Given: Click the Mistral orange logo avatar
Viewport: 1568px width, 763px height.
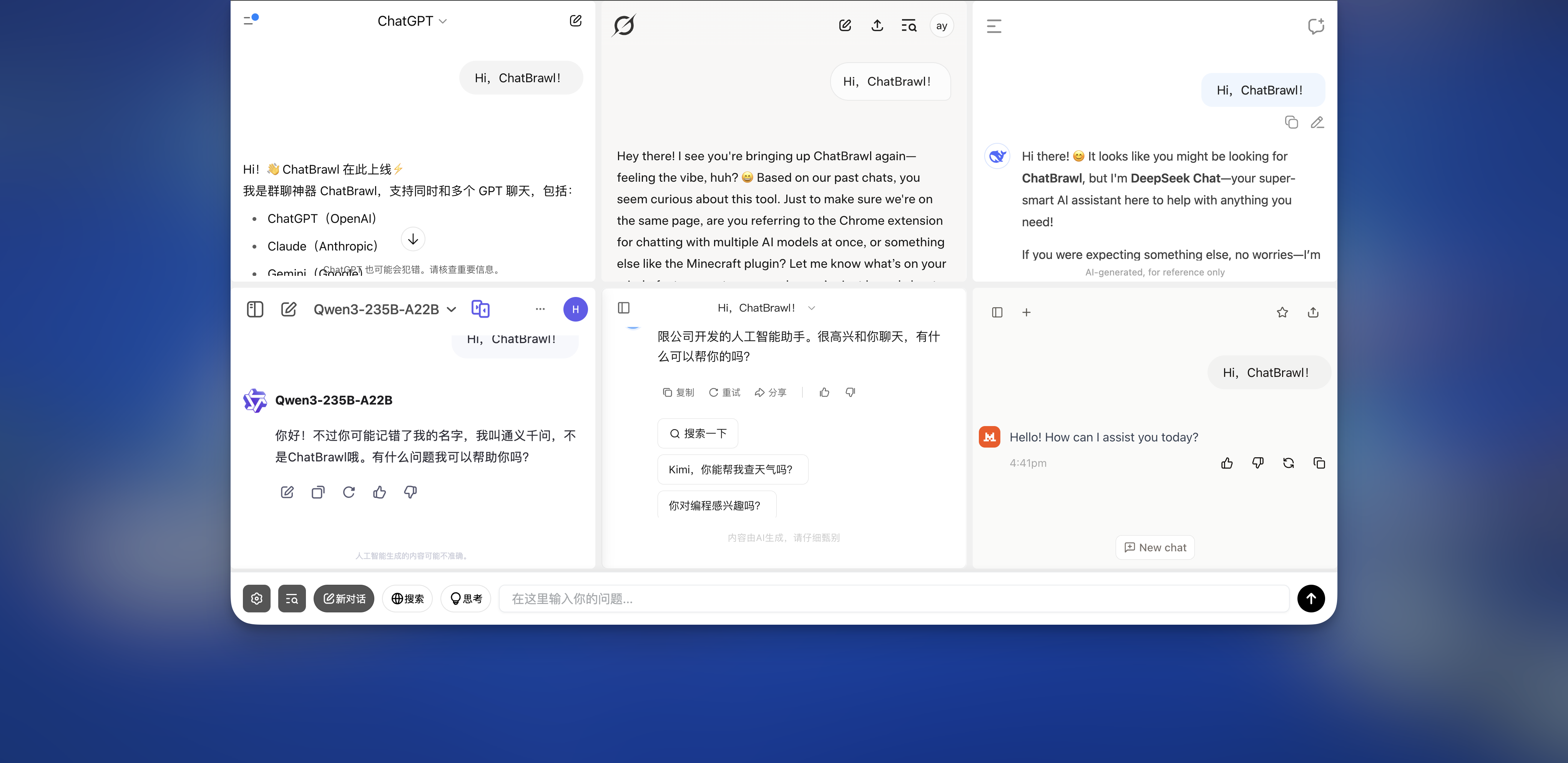Looking at the screenshot, I should 990,437.
